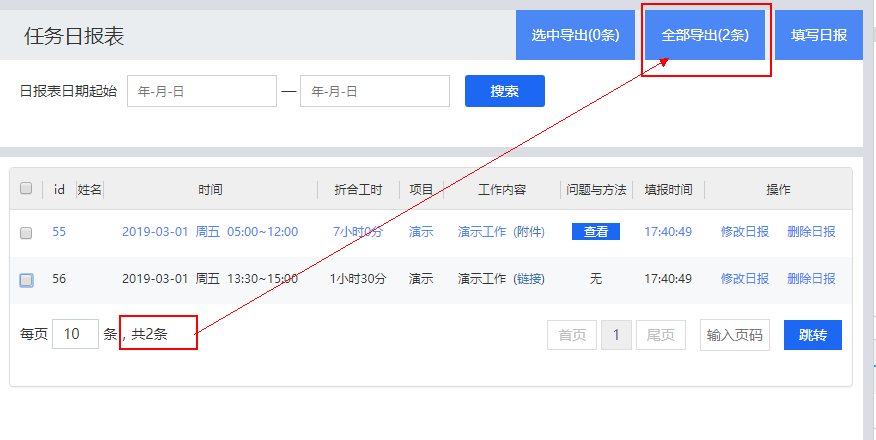
Task: Click the 任务日报表 page title
Action: [74, 36]
